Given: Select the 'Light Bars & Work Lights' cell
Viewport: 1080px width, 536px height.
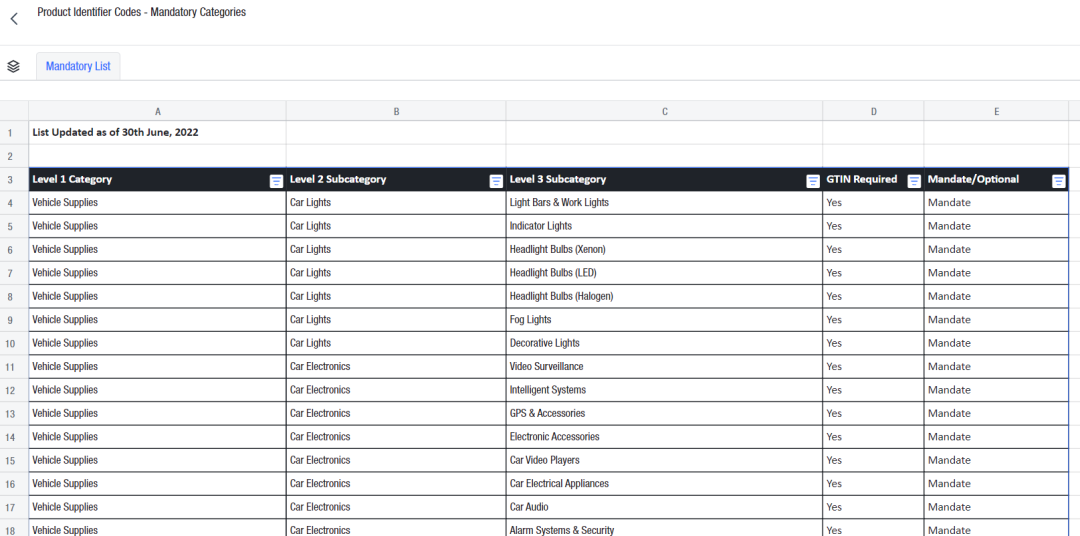Looking at the screenshot, I should pos(665,203).
